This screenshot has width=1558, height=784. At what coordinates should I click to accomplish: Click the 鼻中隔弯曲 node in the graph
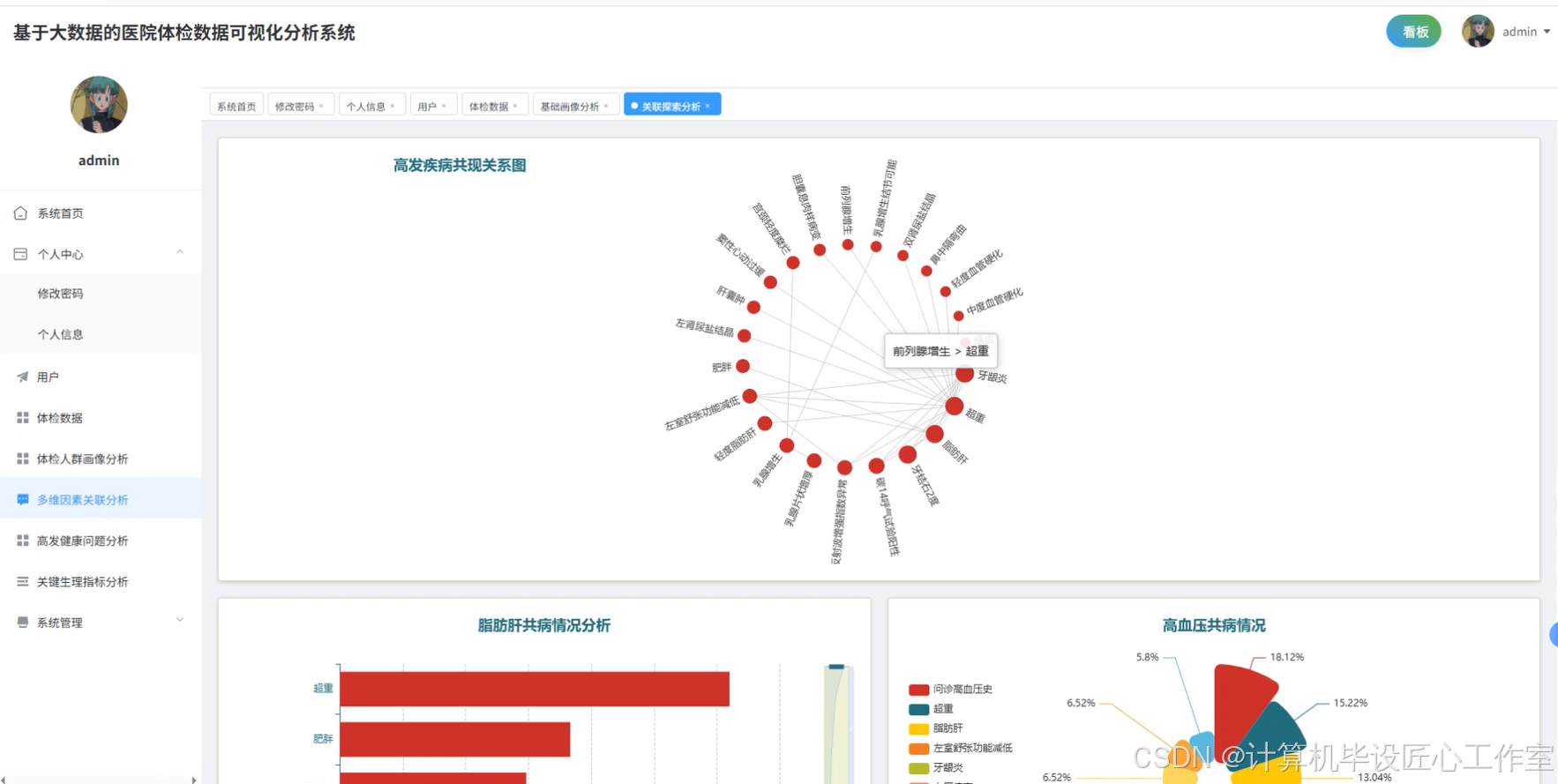(x=926, y=271)
